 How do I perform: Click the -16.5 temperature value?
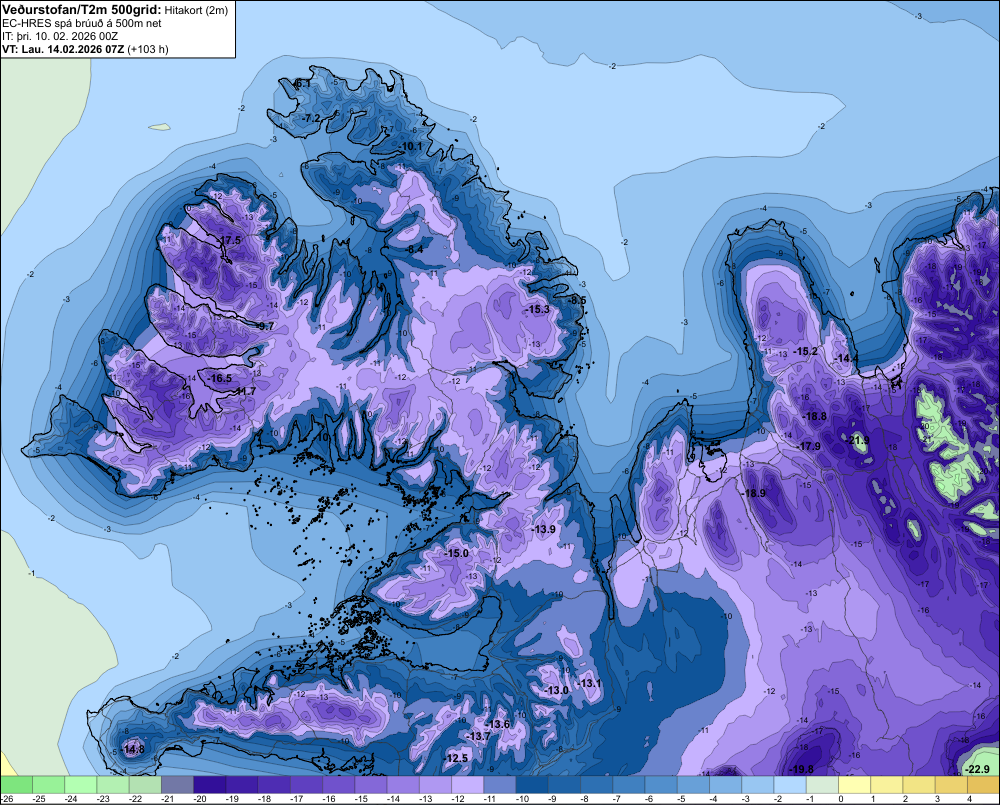pos(219,378)
